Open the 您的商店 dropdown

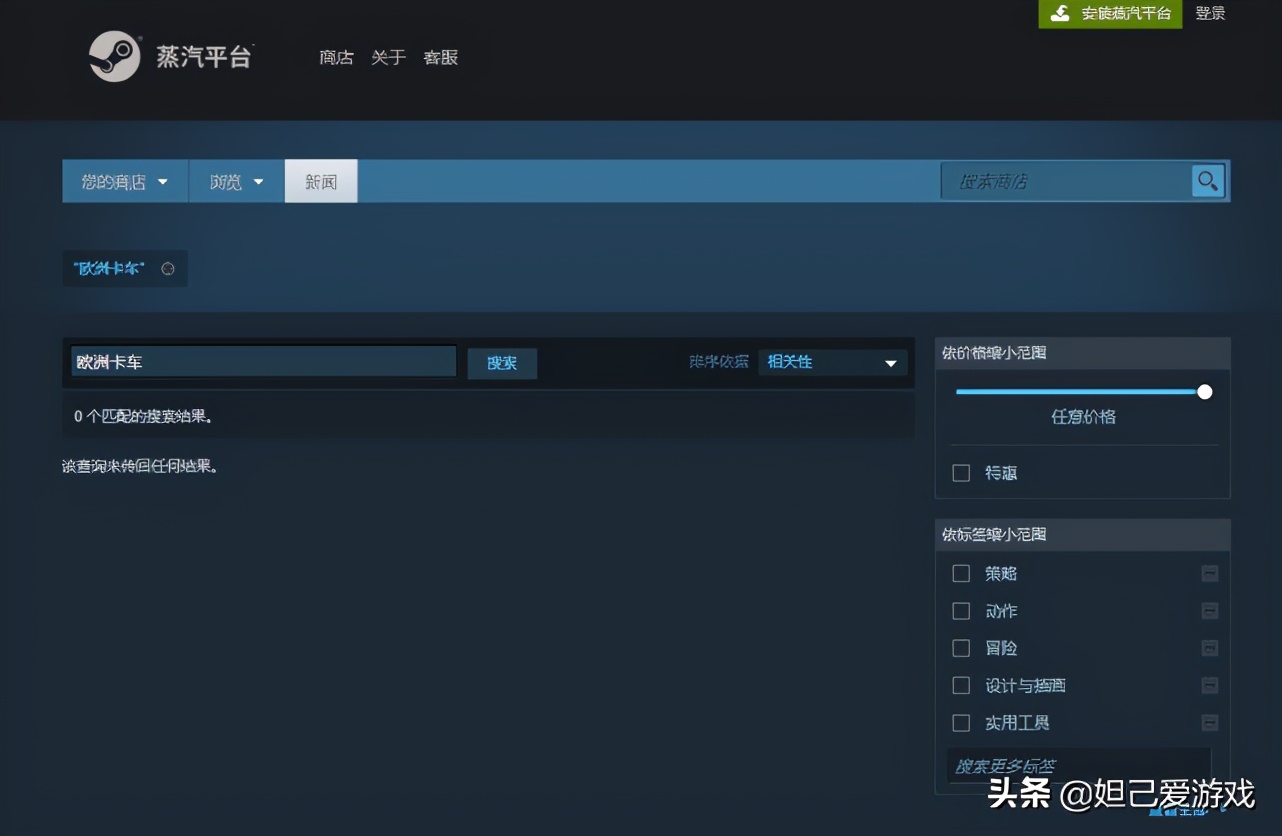click(x=124, y=181)
